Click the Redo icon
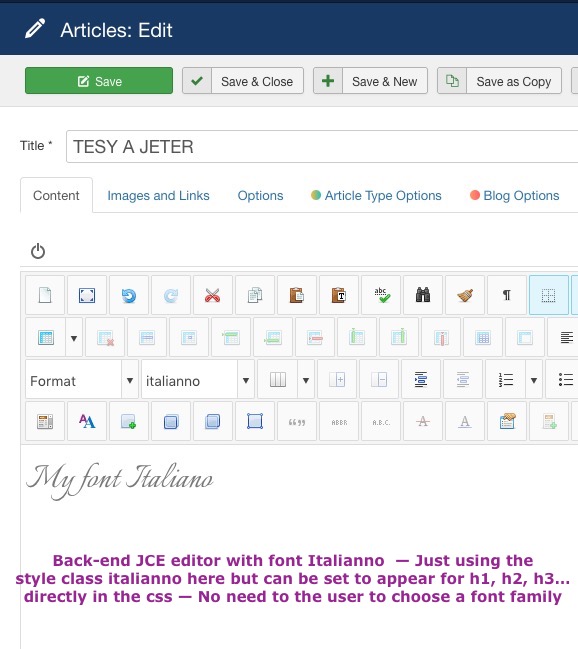This screenshot has width=578, height=649. (x=171, y=295)
